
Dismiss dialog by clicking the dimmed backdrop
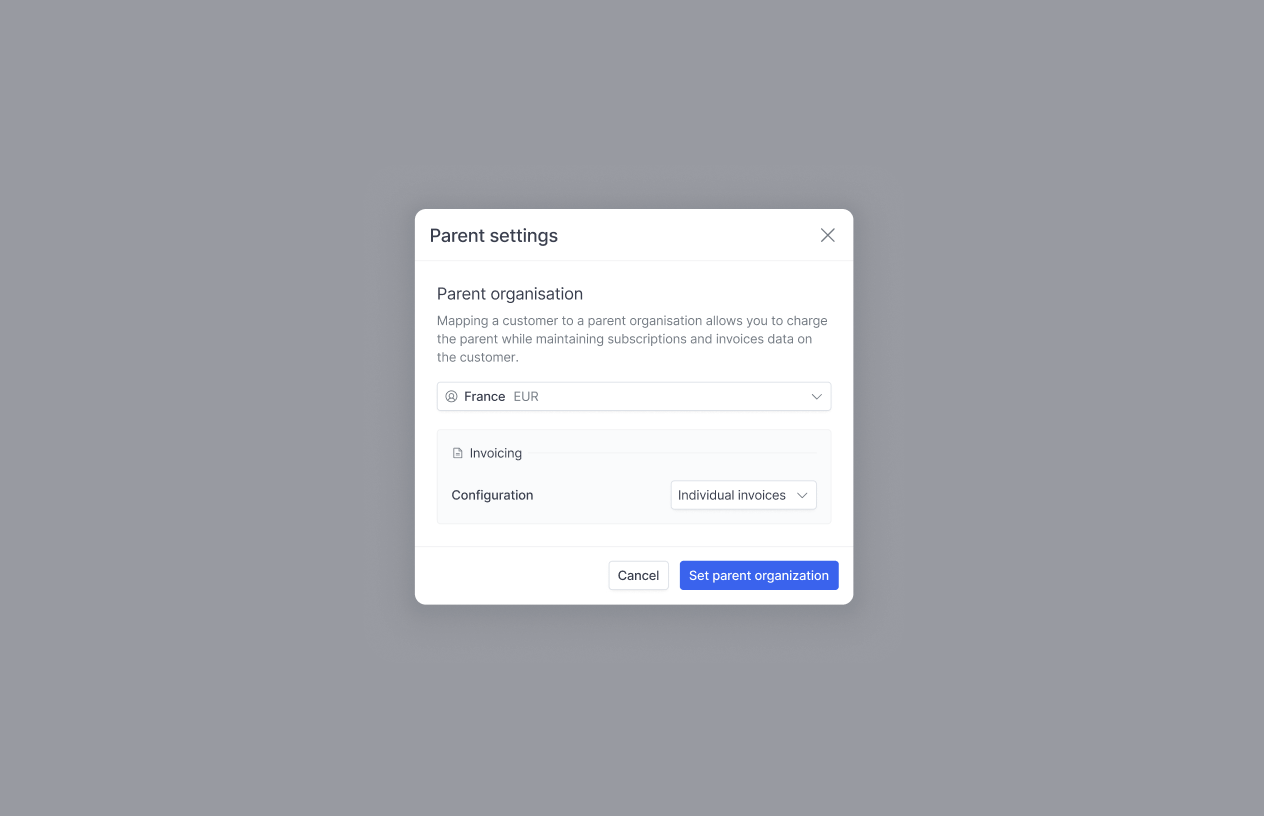(x=200, y=400)
